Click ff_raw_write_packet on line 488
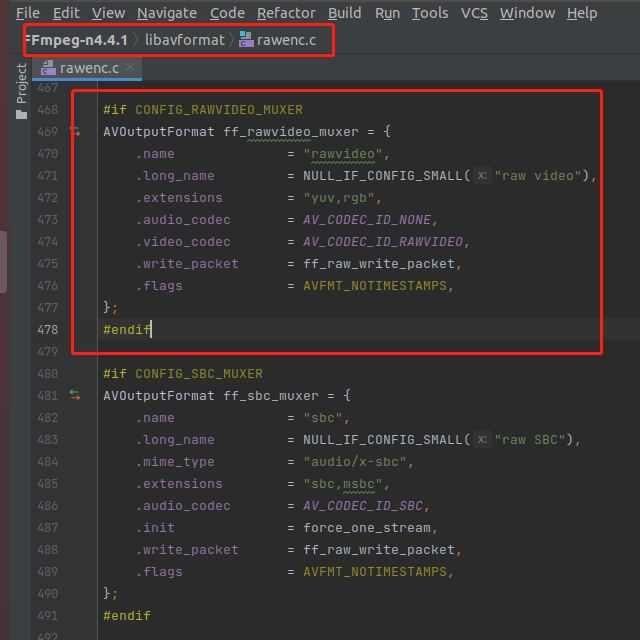640x640 pixels. (379, 550)
